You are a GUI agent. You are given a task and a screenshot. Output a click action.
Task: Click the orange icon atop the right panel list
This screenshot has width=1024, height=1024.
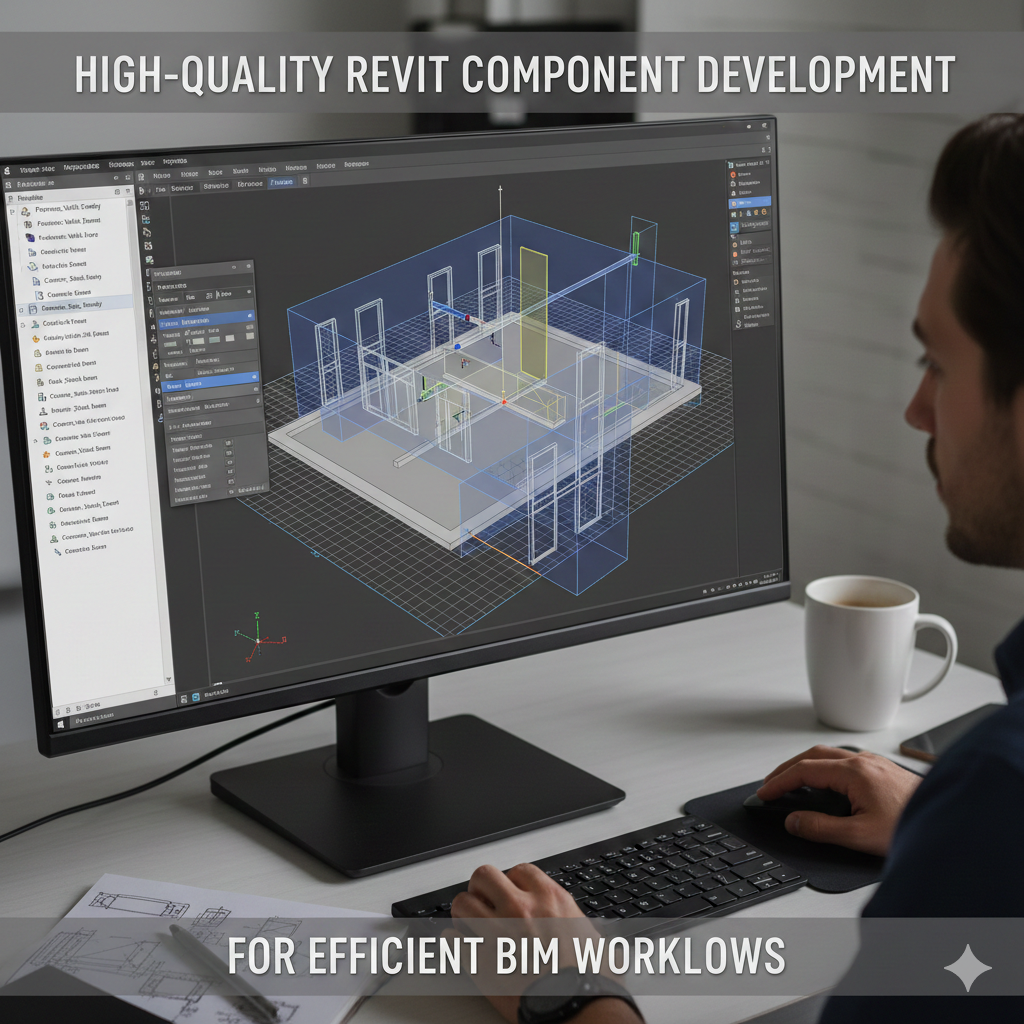point(734,175)
